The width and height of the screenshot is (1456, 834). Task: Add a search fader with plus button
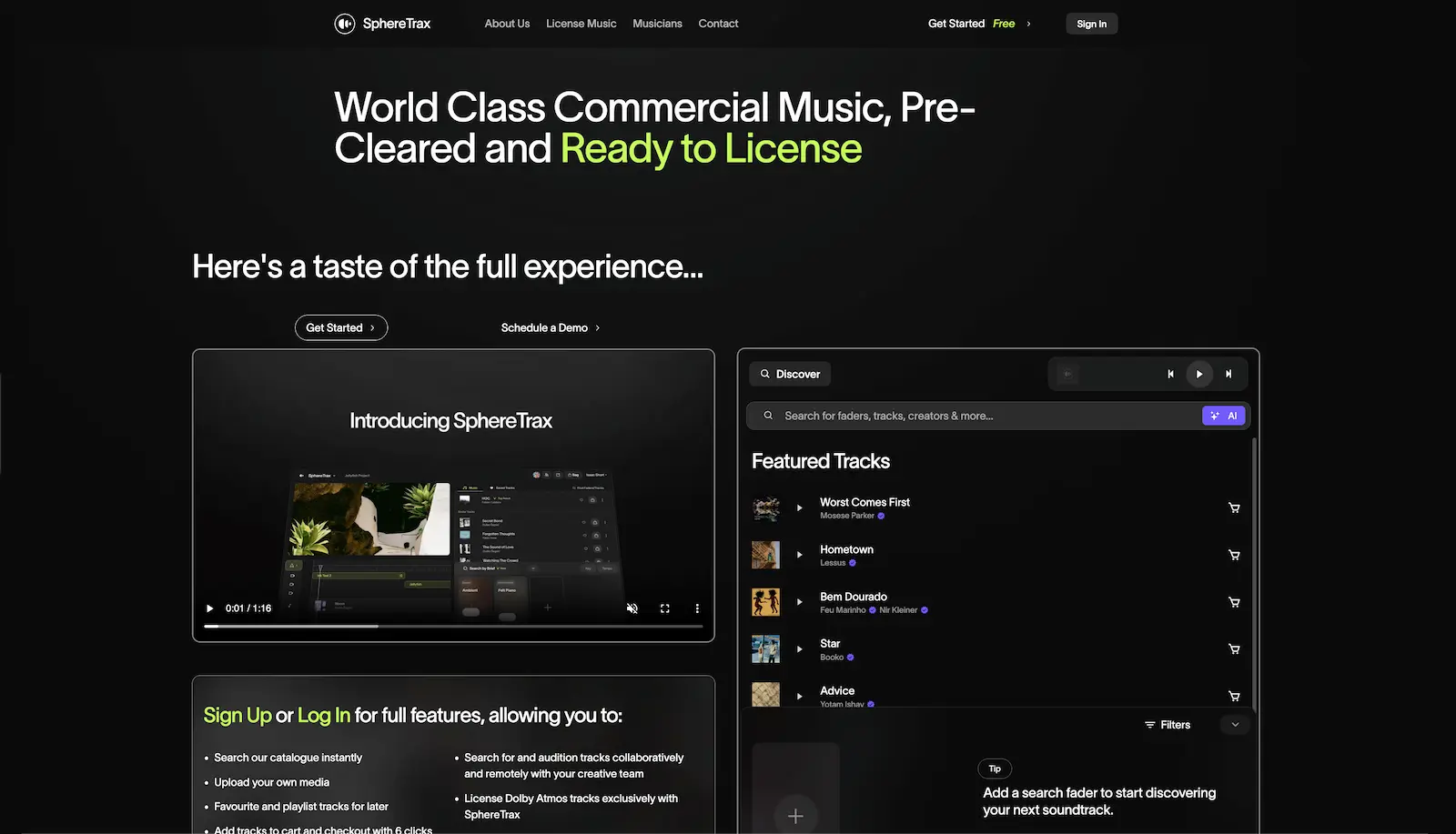click(795, 816)
